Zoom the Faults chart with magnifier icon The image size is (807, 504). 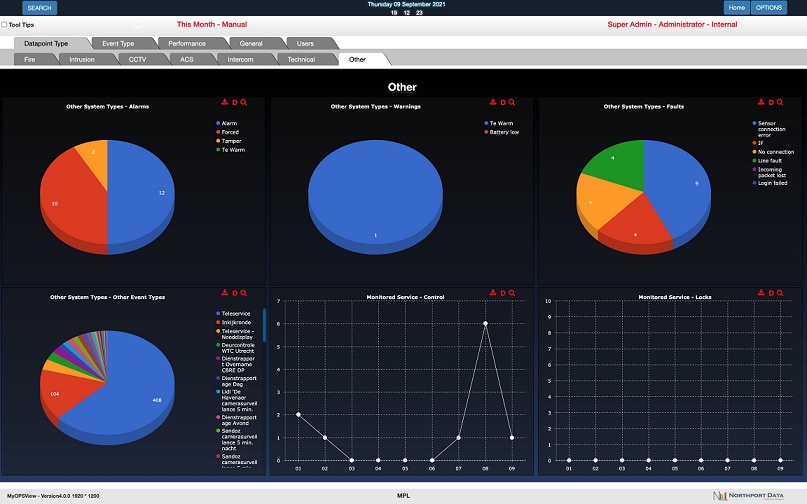782,102
